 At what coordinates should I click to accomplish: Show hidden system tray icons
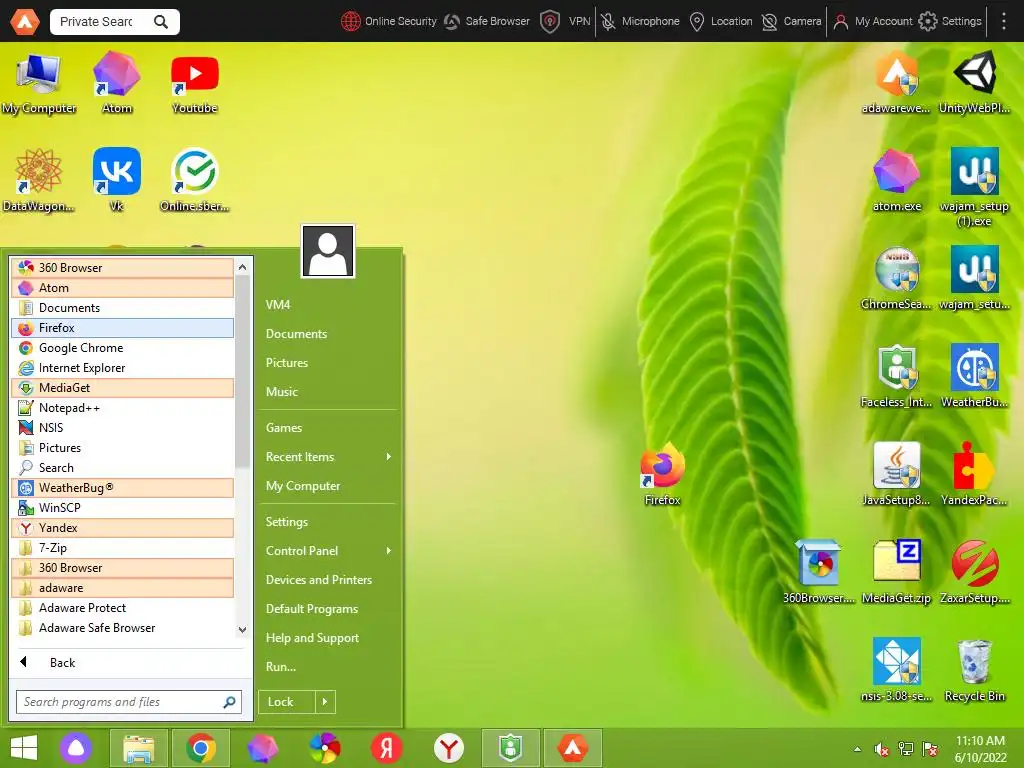pyautogui.click(x=857, y=749)
